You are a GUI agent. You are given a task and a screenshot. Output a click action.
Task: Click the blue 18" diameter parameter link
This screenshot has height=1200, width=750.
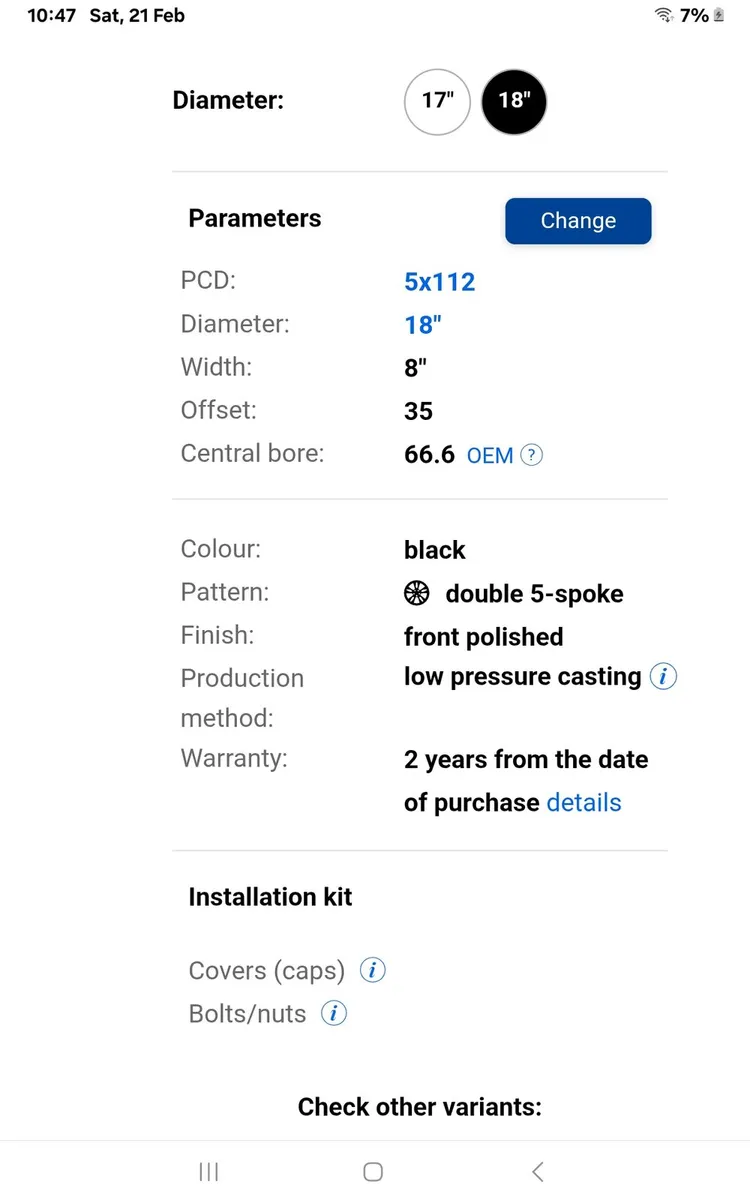click(x=422, y=324)
